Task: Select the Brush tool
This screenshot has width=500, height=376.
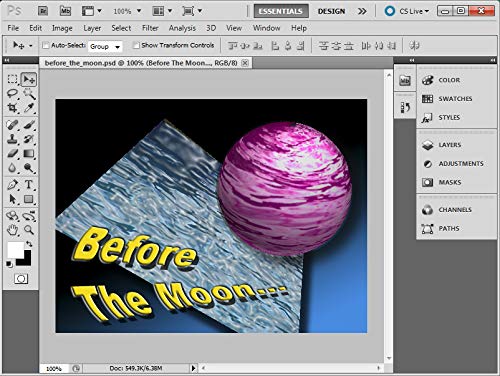Action: coord(29,125)
